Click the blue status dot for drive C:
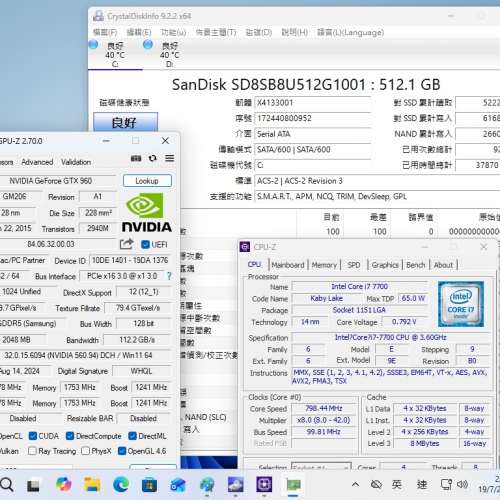This screenshot has width=500, height=500. pos(93,44)
